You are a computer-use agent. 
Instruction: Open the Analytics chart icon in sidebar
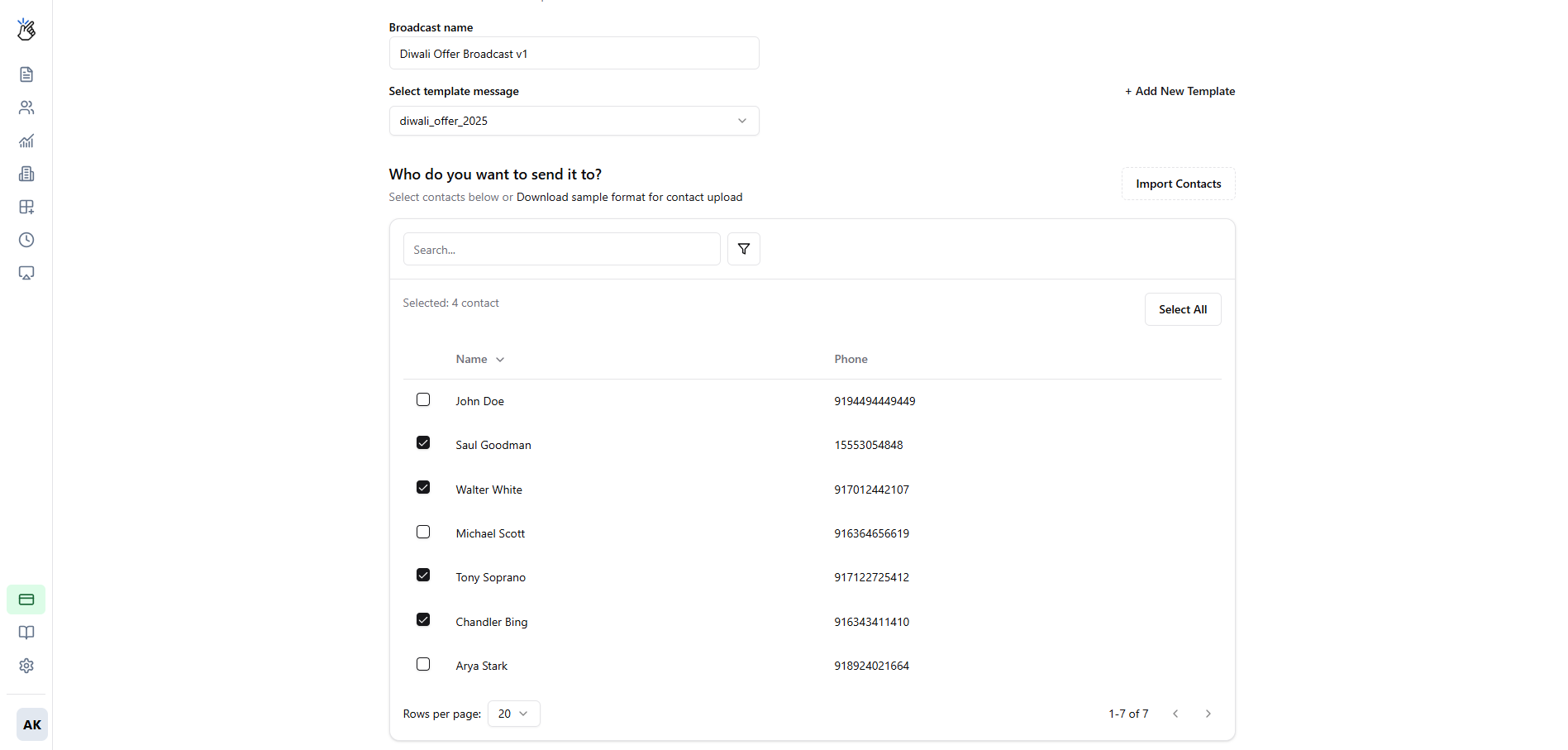click(26, 141)
